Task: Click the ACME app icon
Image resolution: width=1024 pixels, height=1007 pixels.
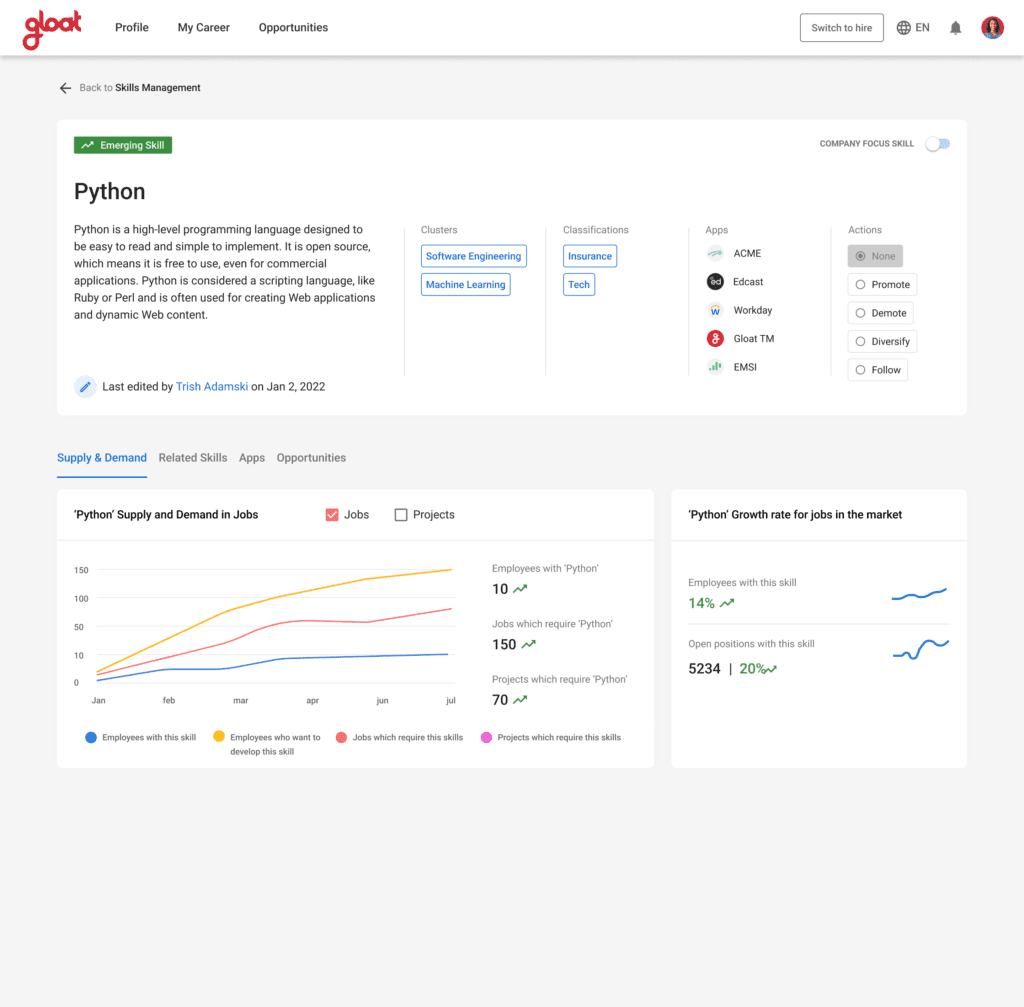Action: [715, 253]
